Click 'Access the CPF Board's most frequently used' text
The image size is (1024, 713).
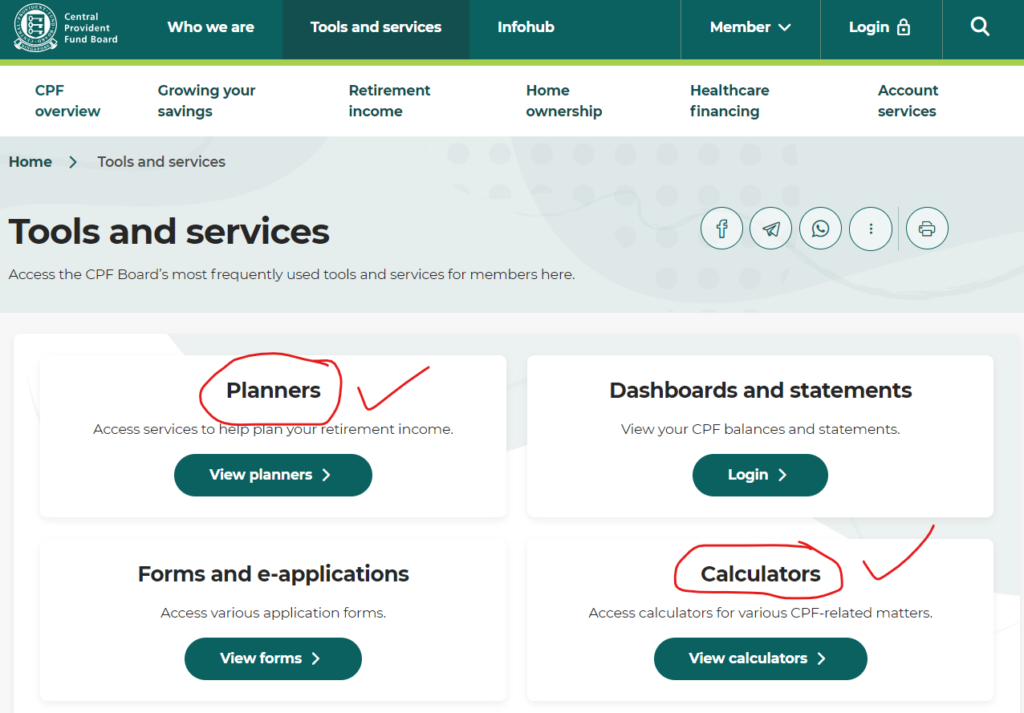point(292,274)
